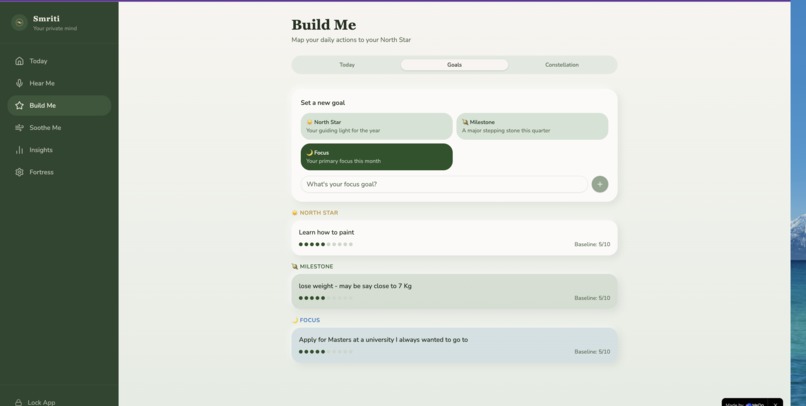Adjust progress dots for Learn how to paint
This screenshot has width=806, height=406.
326,245
